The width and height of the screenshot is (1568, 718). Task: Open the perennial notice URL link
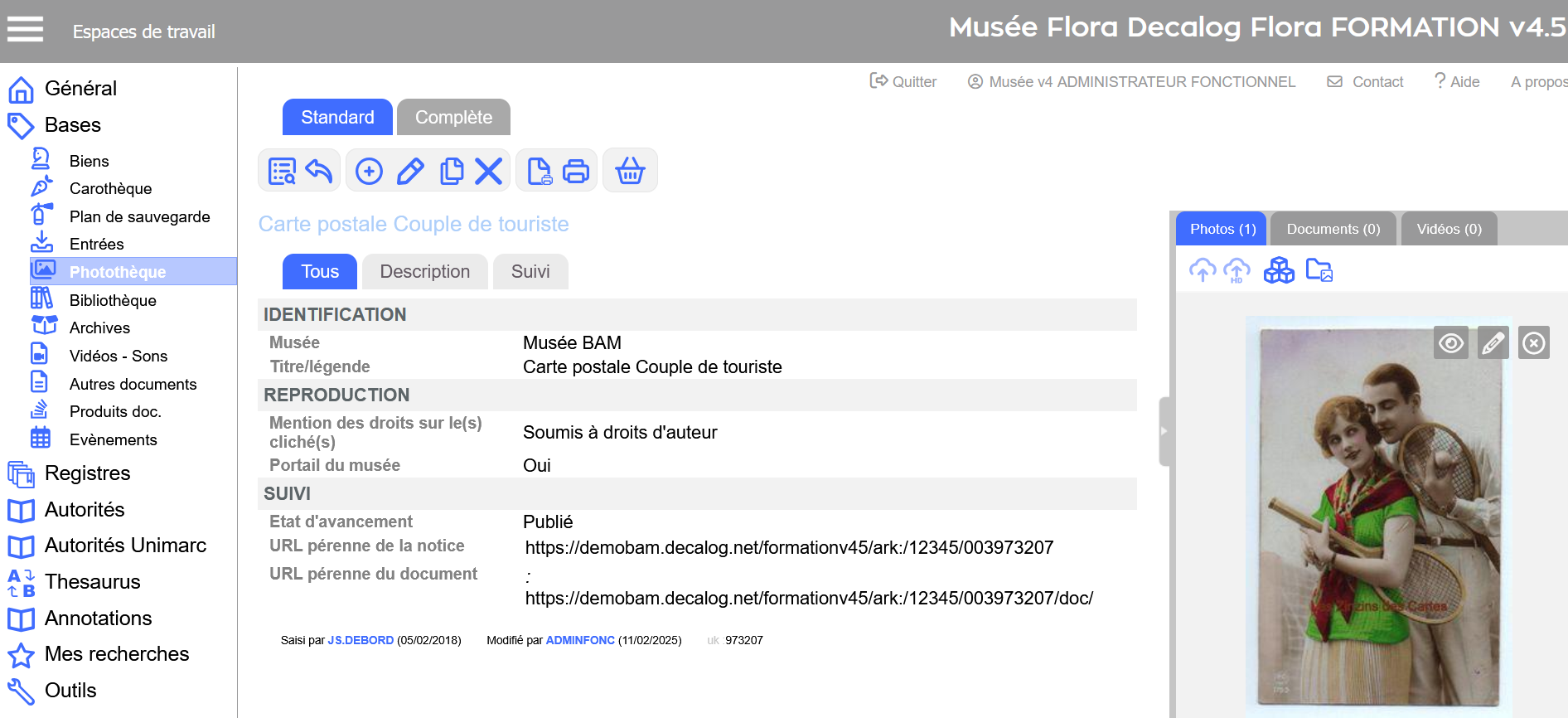pyautogui.click(x=789, y=548)
